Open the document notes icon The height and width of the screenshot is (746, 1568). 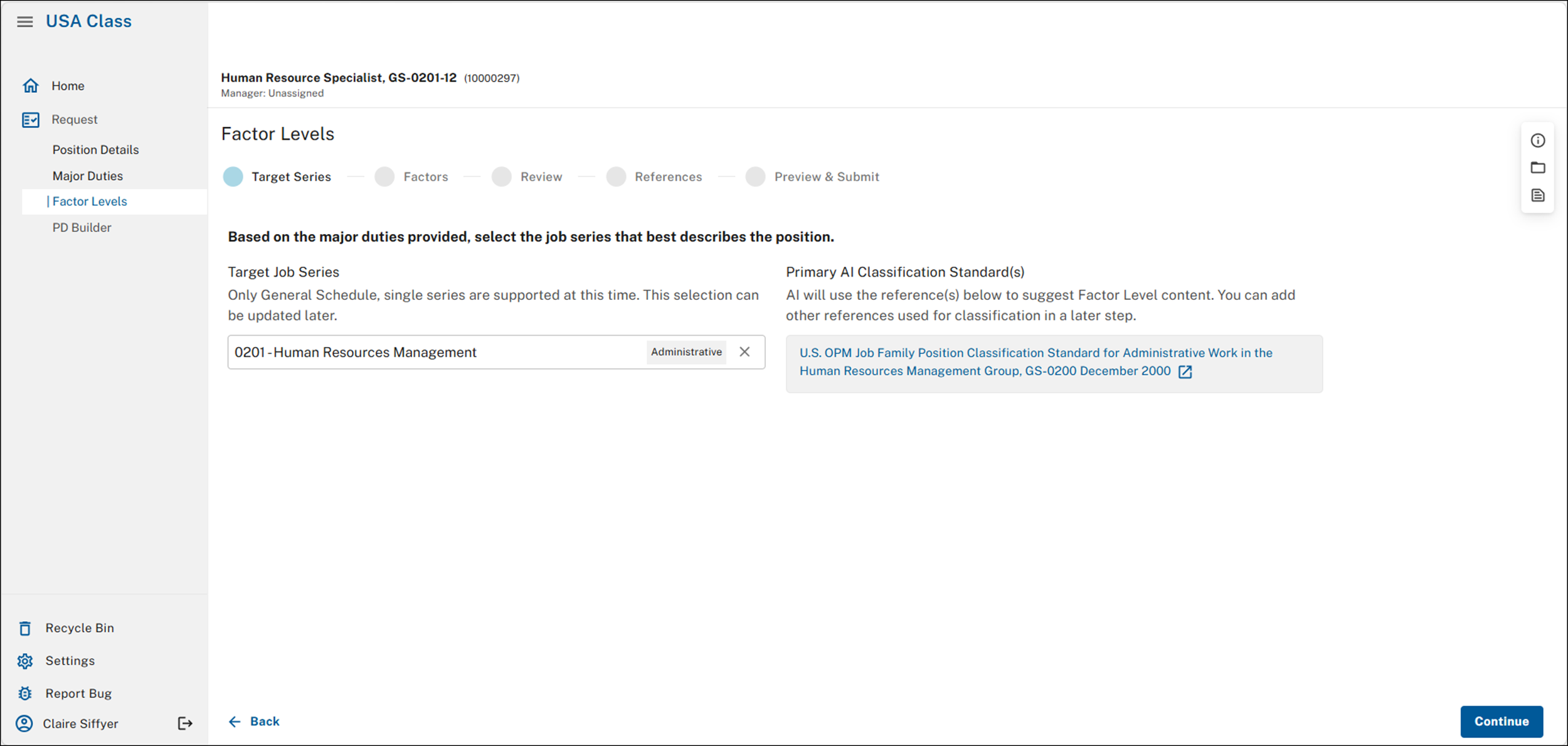[1538, 195]
